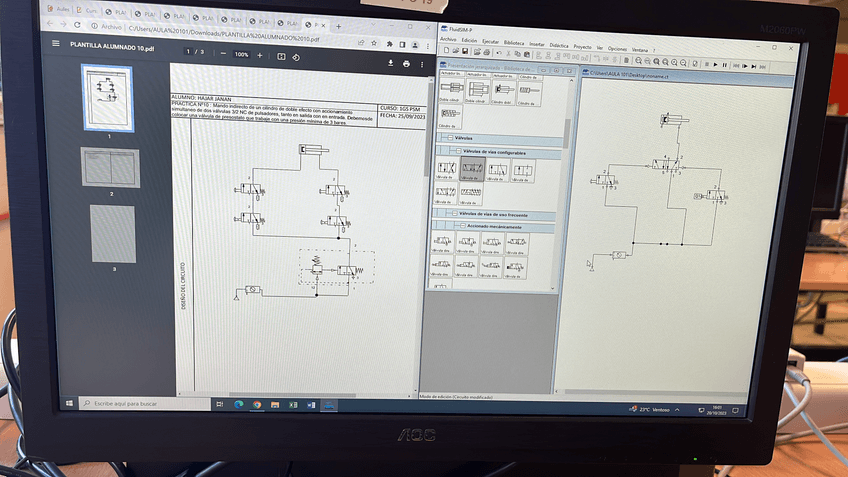The image size is (848, 477).
Task: Zoom in on the PDF
Action: 260,55
